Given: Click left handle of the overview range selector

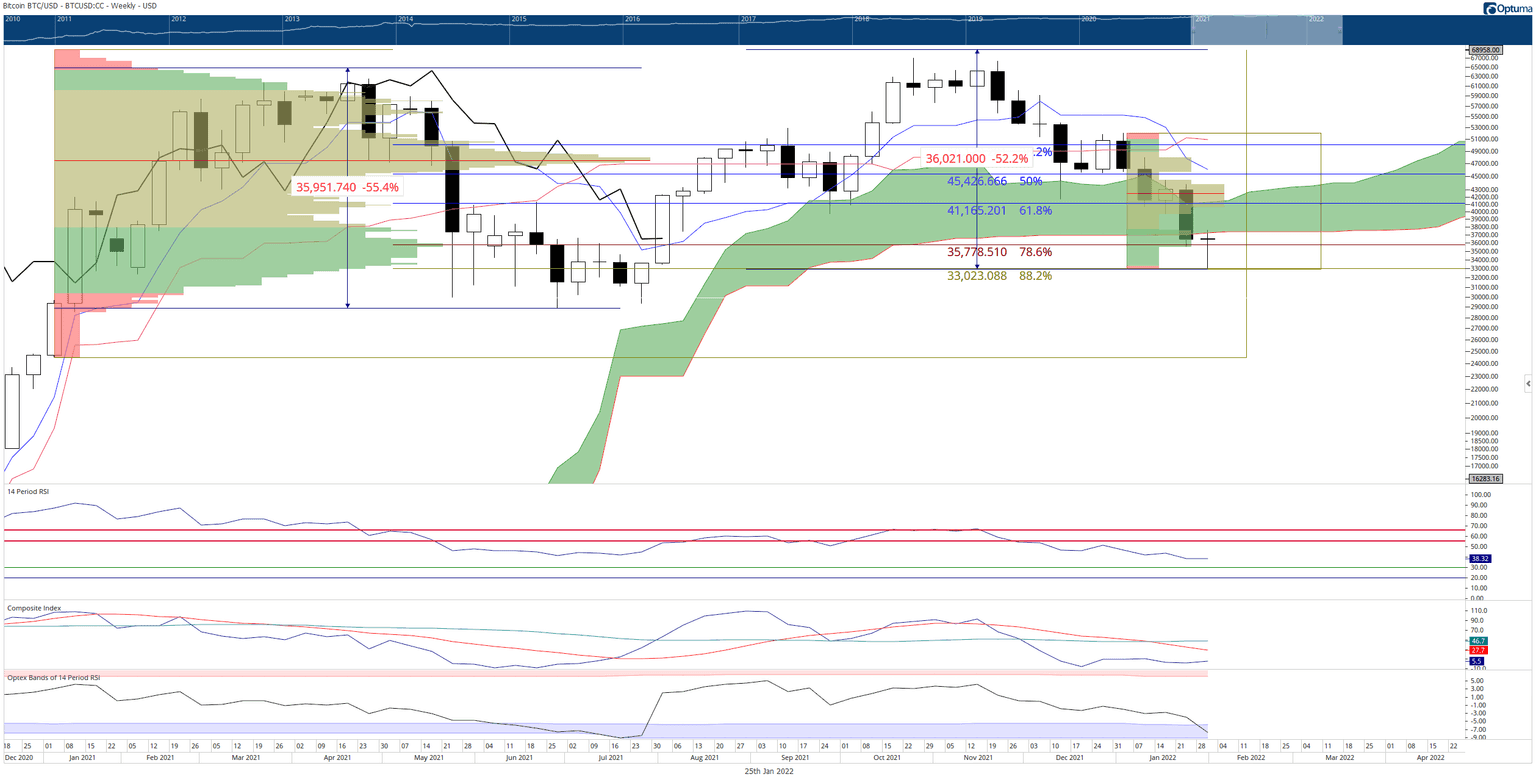Looking at the screenshot, I should tap(1193, 31).
